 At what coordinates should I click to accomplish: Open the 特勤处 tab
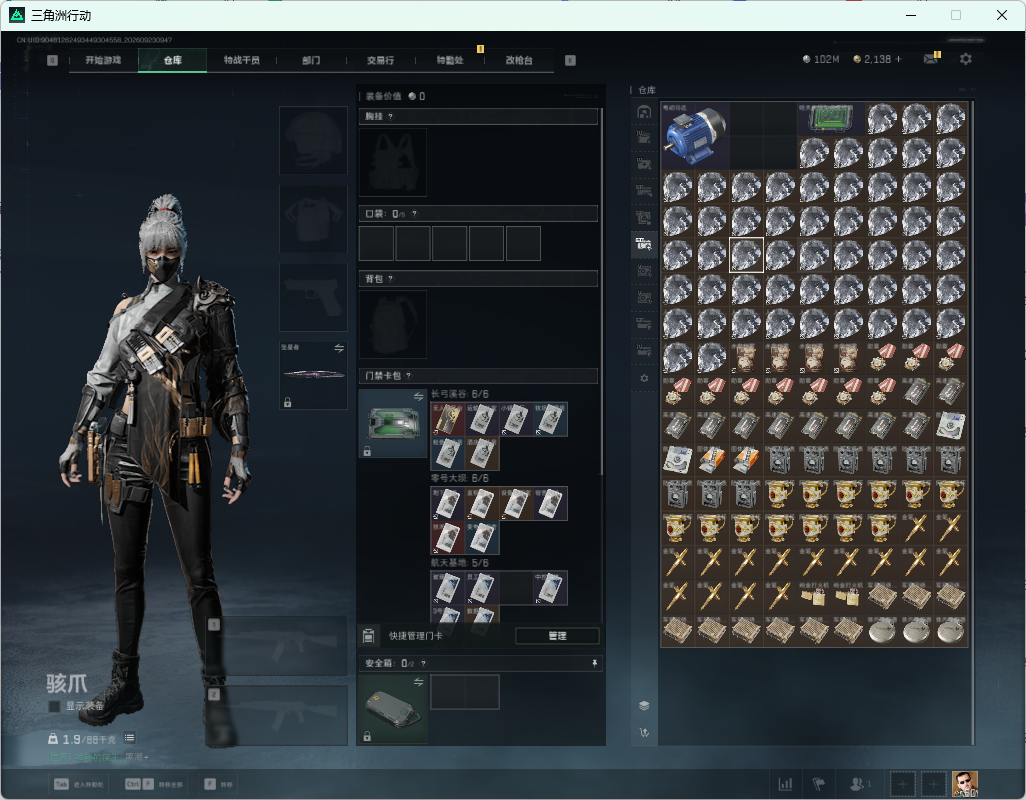450,60
